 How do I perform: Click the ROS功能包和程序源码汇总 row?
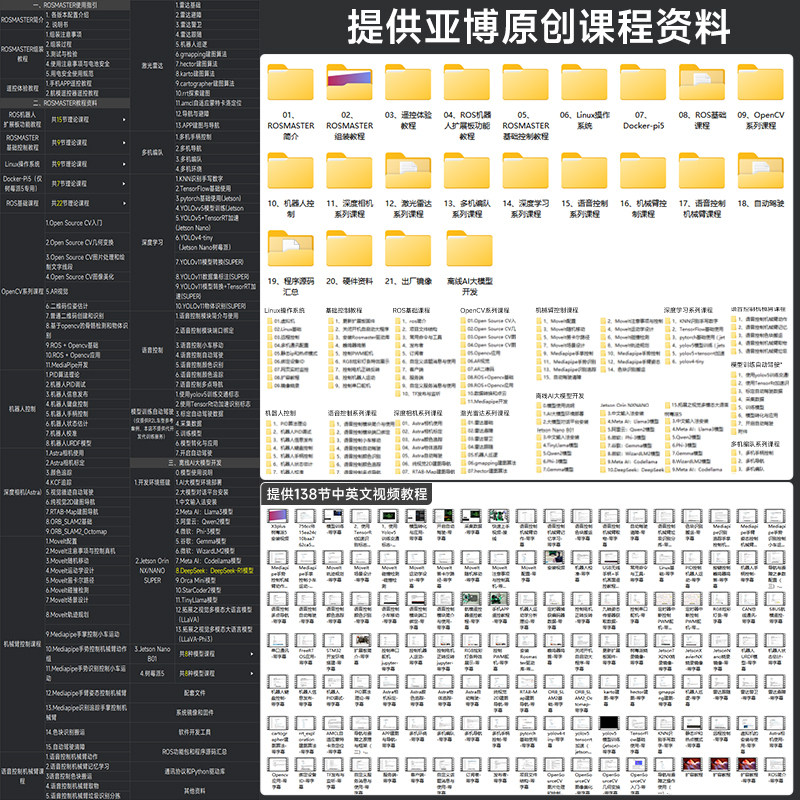click(x=195, y=752)
